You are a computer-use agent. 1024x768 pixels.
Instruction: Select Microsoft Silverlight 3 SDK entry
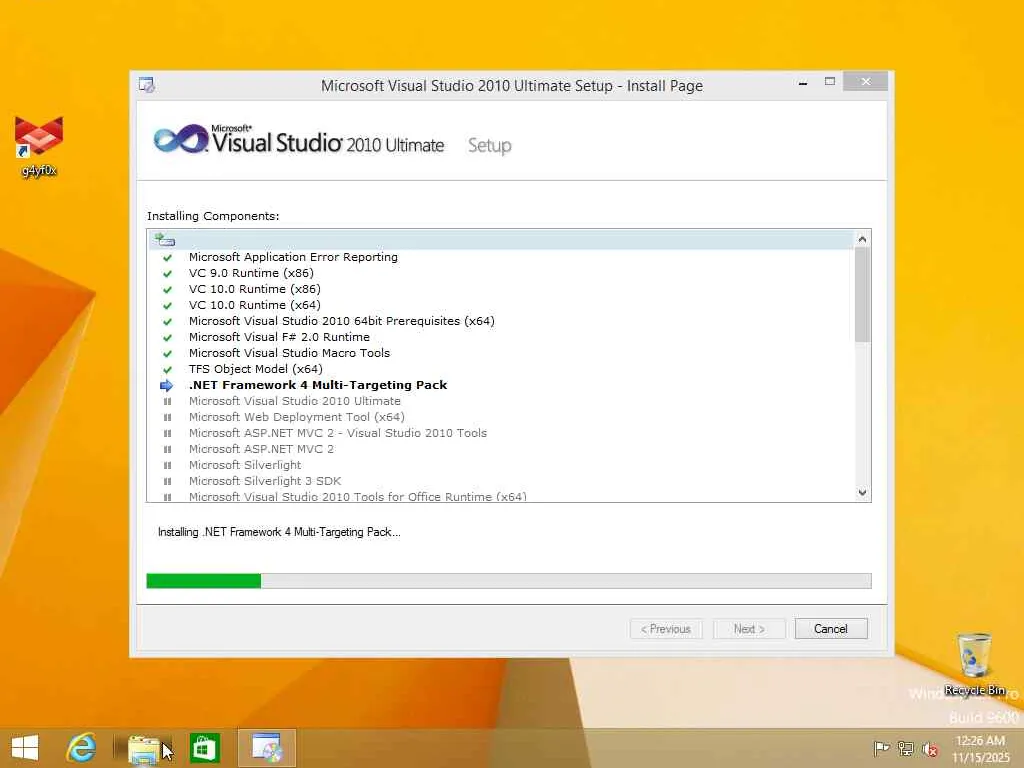click(x=265, y=481)
